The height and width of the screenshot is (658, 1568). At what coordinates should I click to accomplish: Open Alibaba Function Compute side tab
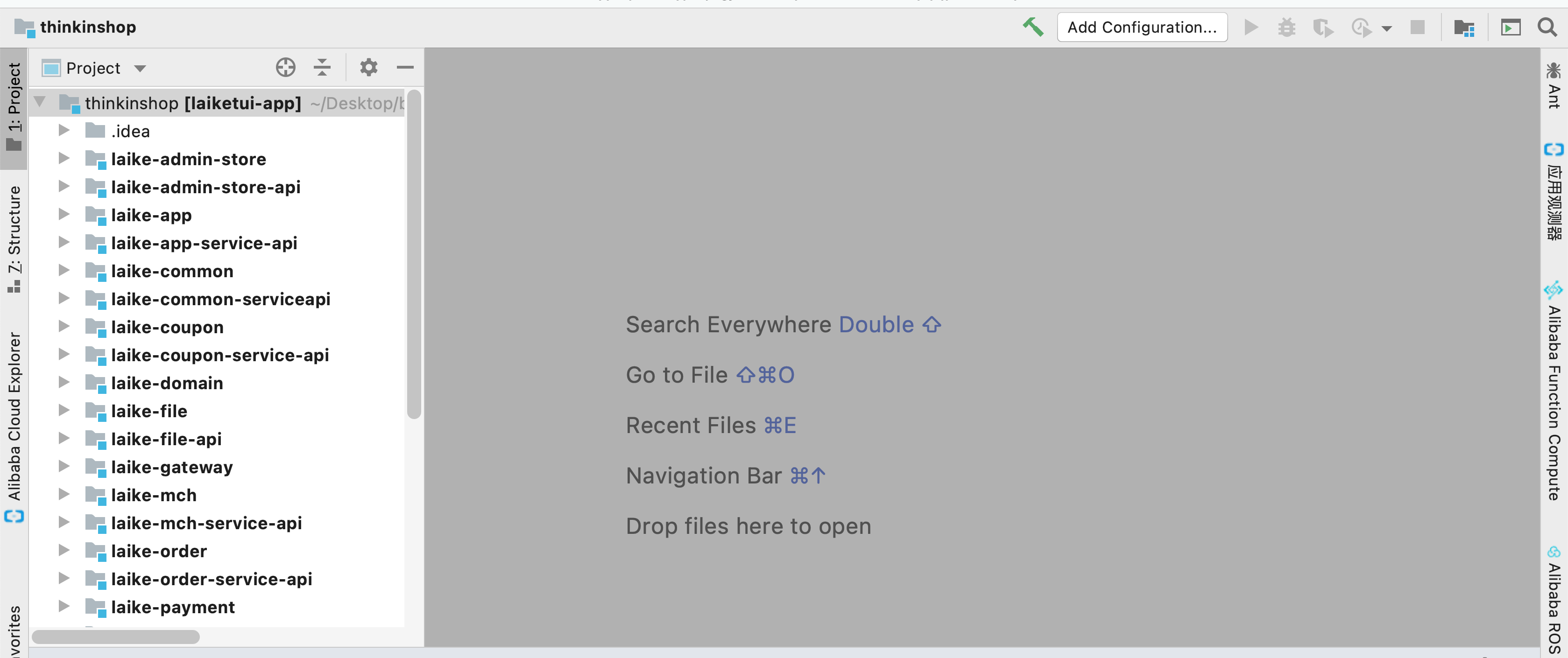(1554, 391)
